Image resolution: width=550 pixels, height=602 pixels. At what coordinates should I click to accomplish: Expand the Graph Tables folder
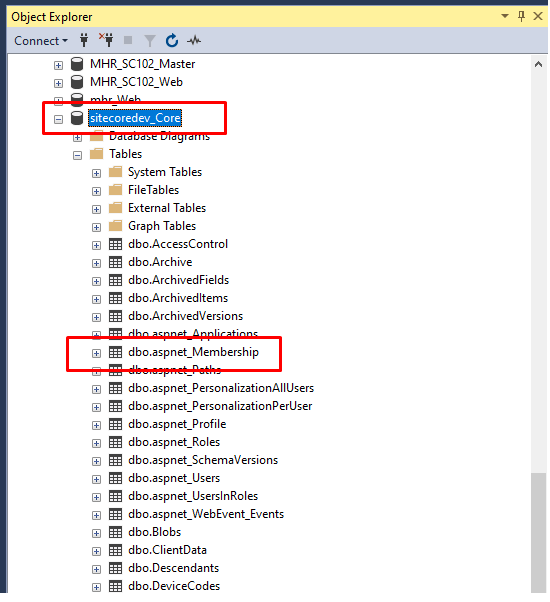(96, 228)
